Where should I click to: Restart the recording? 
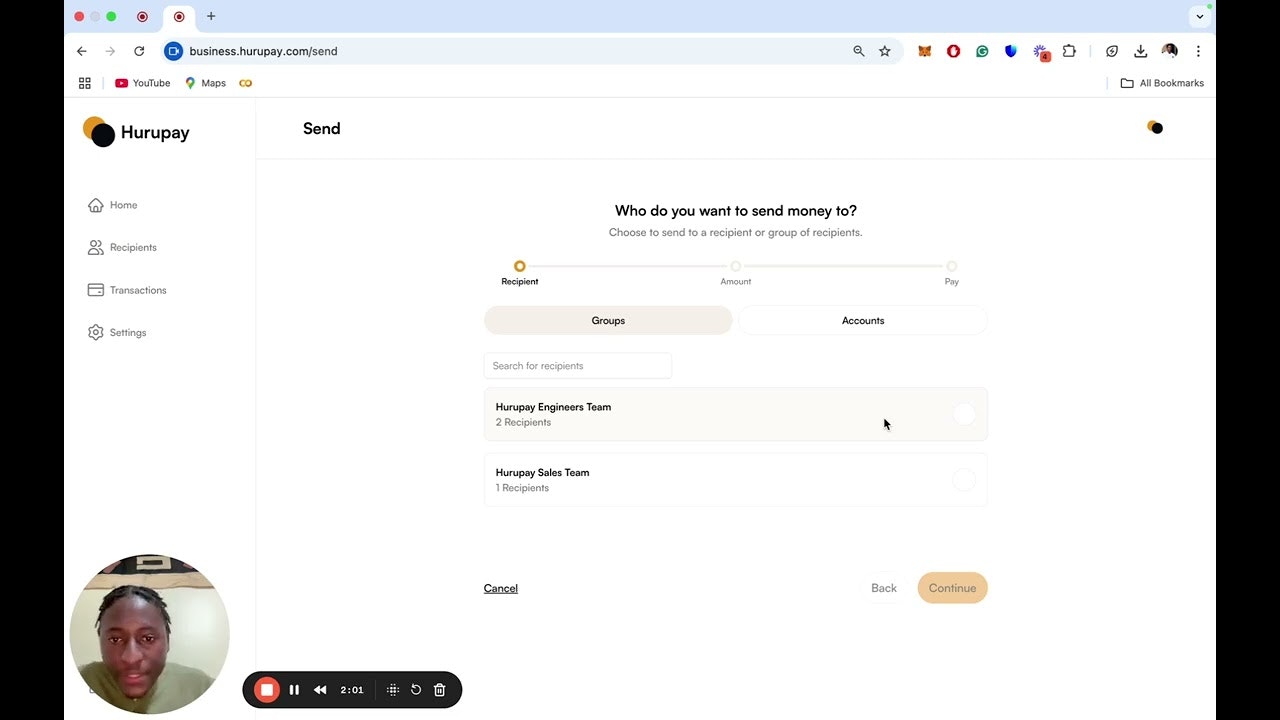click(x=416, y=690)
